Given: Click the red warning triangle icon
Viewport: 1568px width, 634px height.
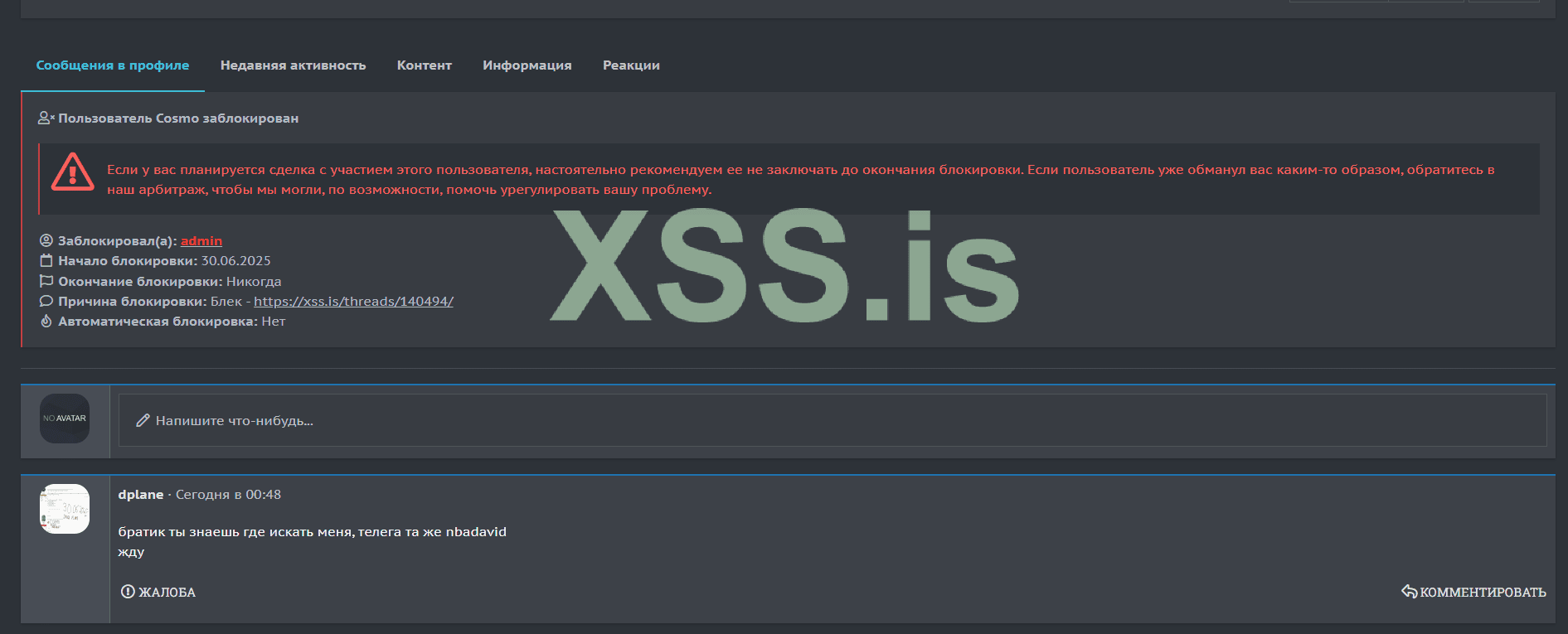Looking at the screenshot, I should 73,172.
